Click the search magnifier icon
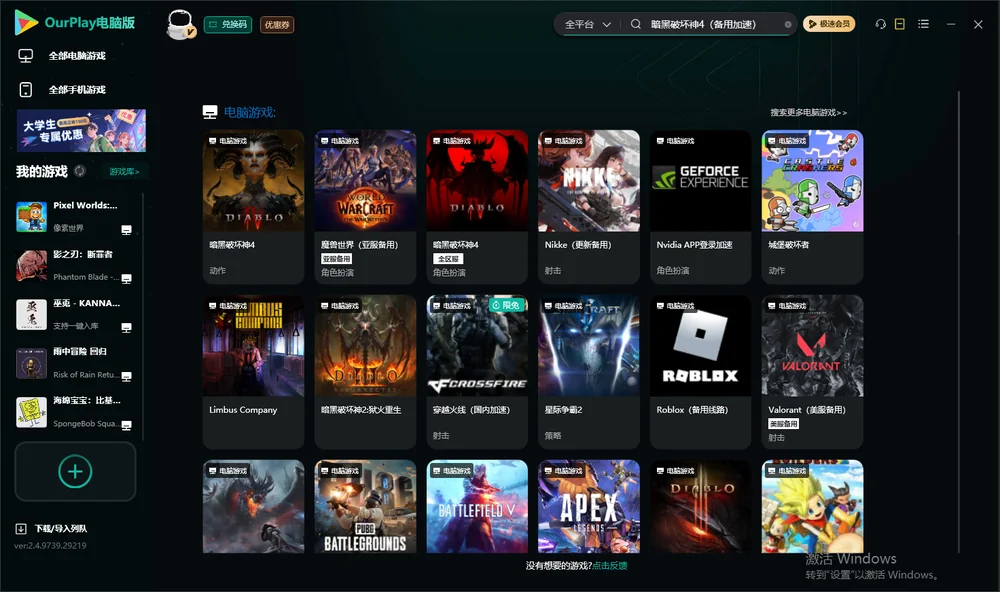Viewport: 1000px width, 592px height. [x=635, y=24]
